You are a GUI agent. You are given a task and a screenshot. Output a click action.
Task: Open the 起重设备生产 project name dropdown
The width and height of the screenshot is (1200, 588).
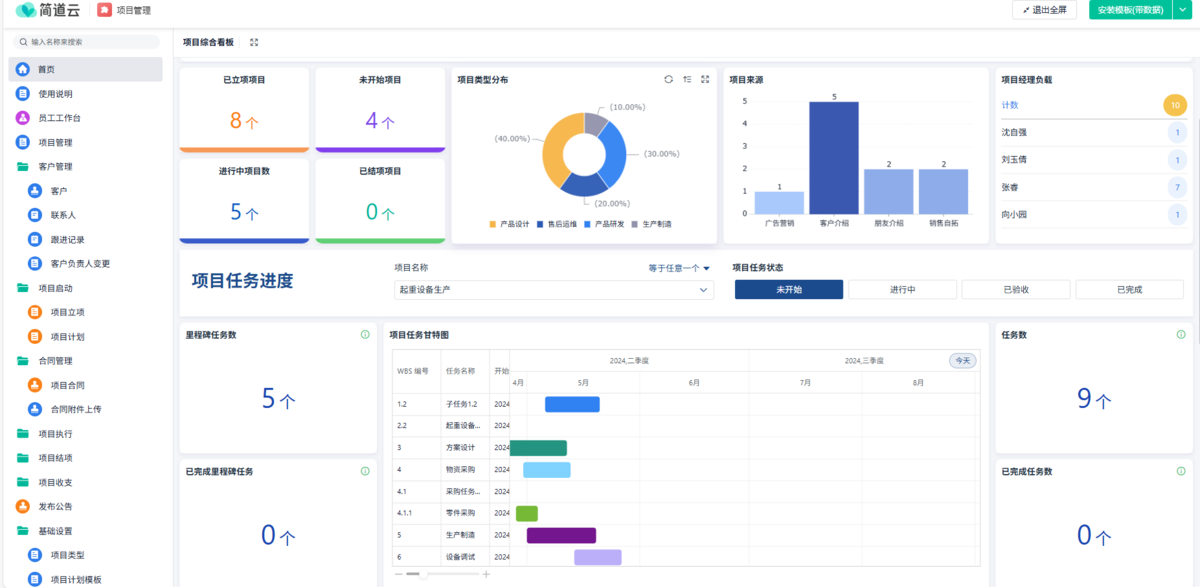[x=553, y=289]
